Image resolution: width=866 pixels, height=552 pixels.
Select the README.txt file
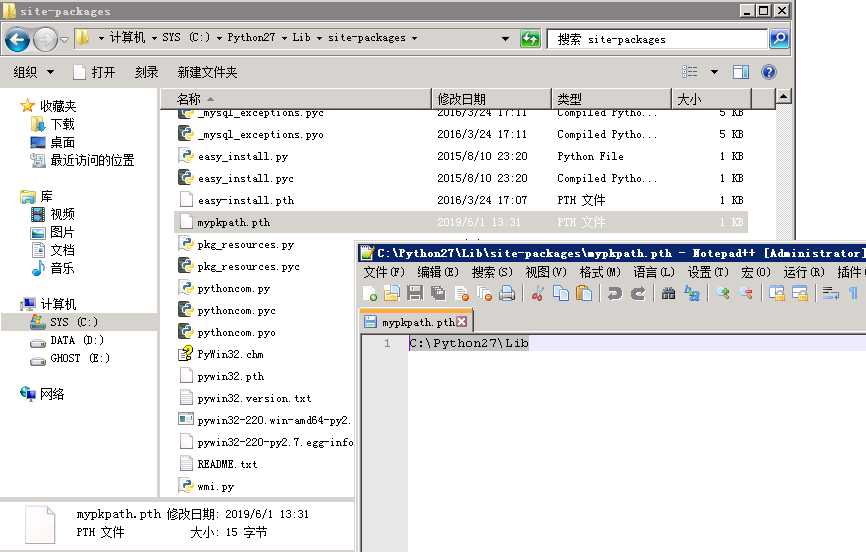tap(227, 464)
